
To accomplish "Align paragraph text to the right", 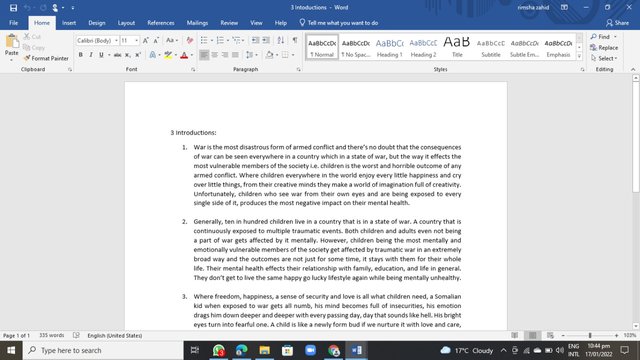I will pos(225,55).
